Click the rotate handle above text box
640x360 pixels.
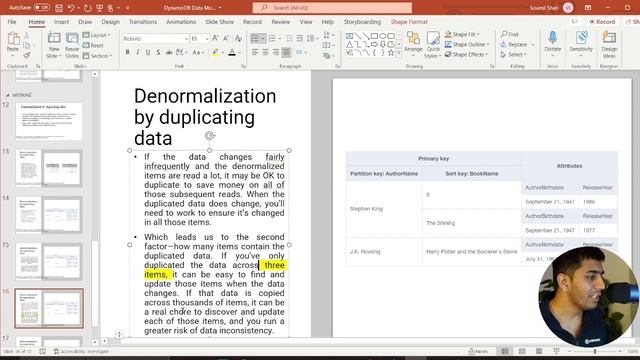[210, 136]
